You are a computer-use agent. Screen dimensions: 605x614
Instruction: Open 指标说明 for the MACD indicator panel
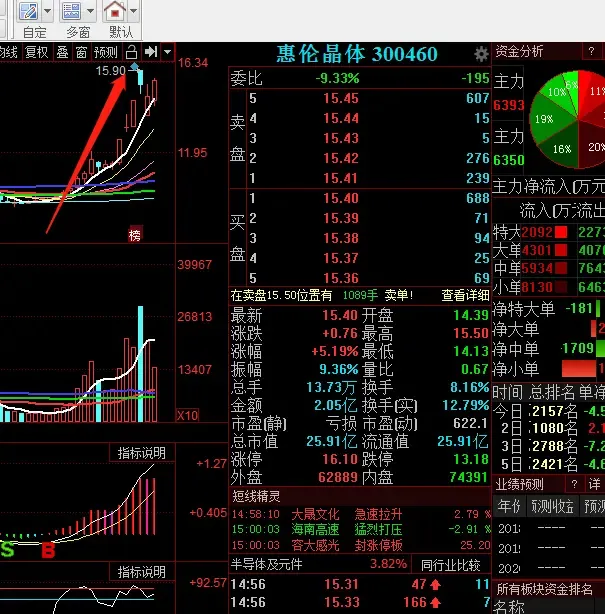click(x=142, y=453)
